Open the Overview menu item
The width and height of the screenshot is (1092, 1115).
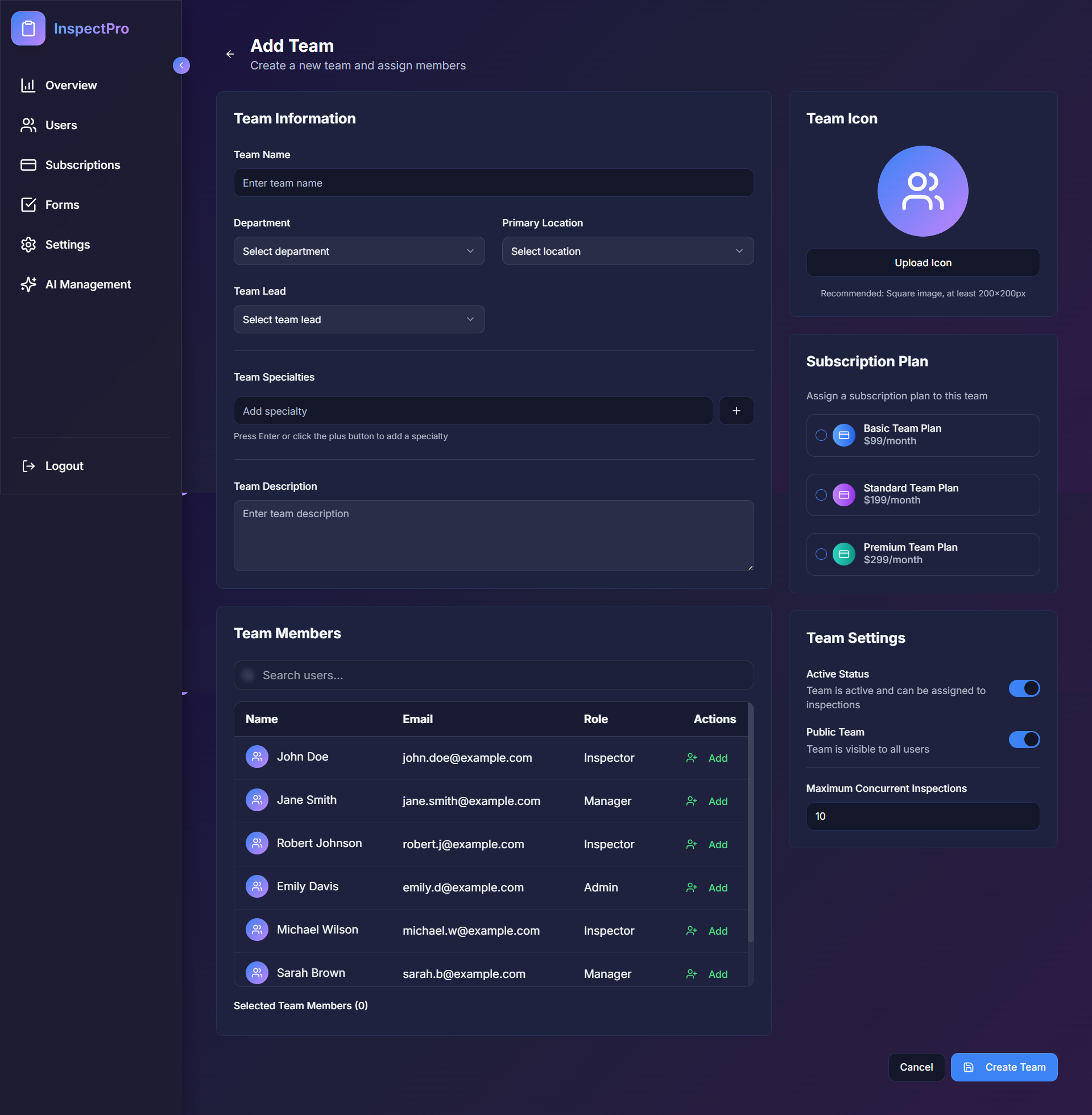pos(90,85)
